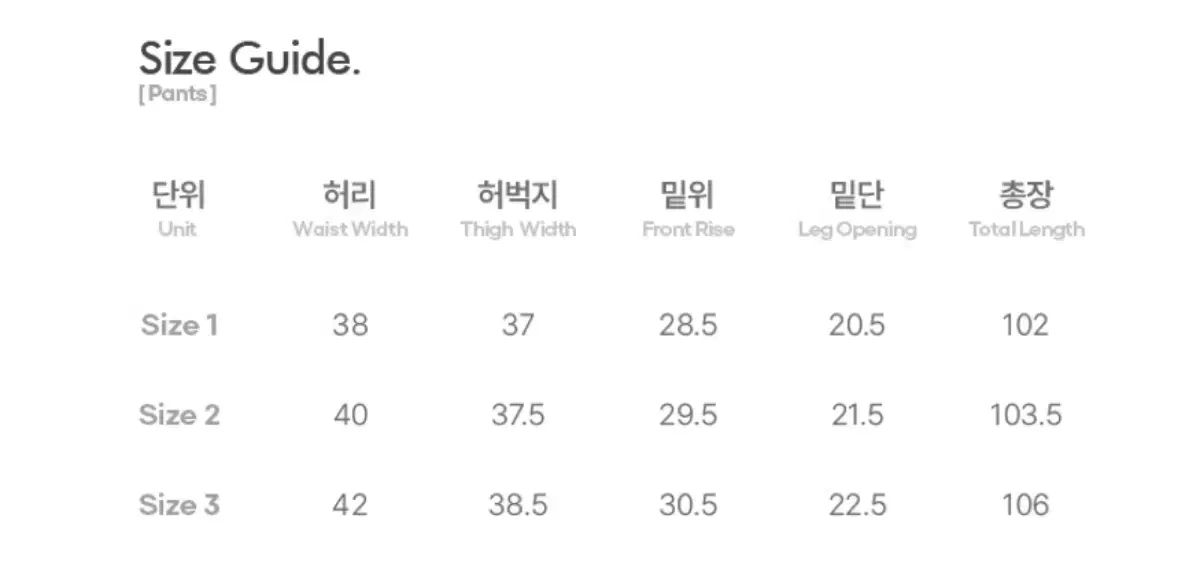This screenshot has width=1200, height=566.
Task: Click the Size 1 row label
Action: click(x=179, y=325)
